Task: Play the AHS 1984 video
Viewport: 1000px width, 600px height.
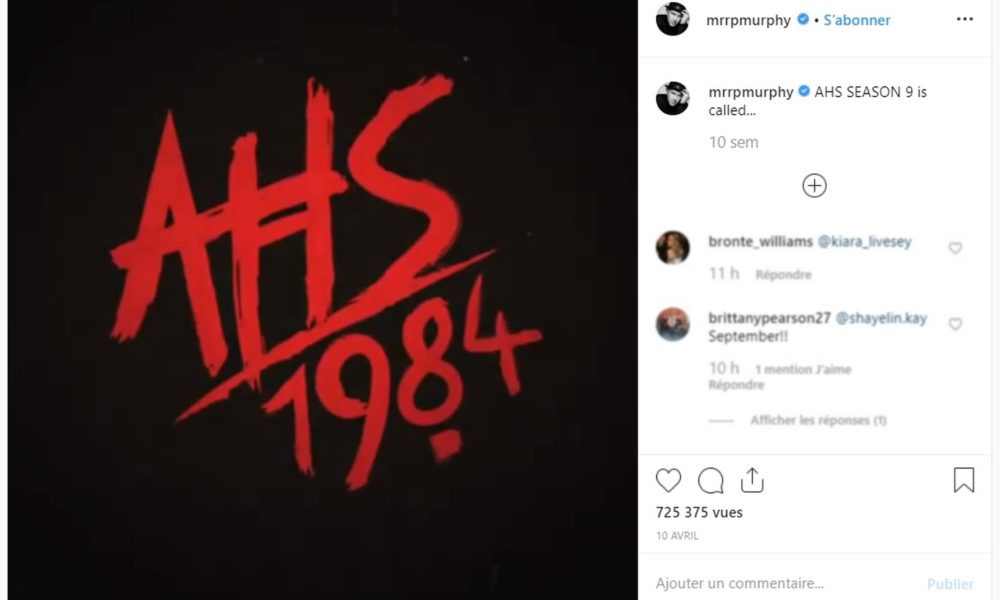Action: [323, 300]
